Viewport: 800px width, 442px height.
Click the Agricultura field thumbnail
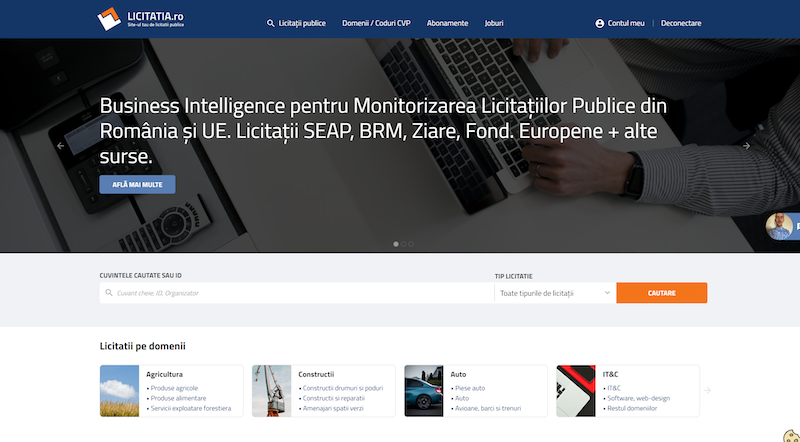click(119, 391)
